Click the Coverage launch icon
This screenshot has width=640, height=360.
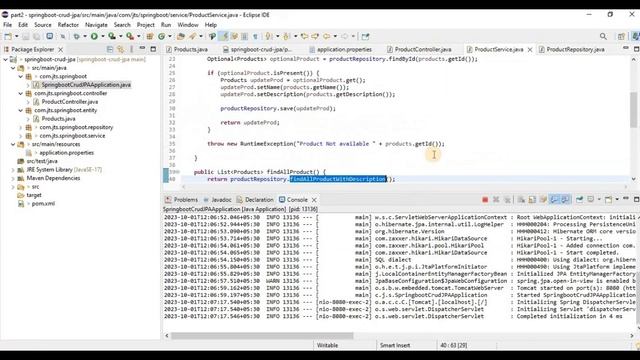click(x=111, y=36)
